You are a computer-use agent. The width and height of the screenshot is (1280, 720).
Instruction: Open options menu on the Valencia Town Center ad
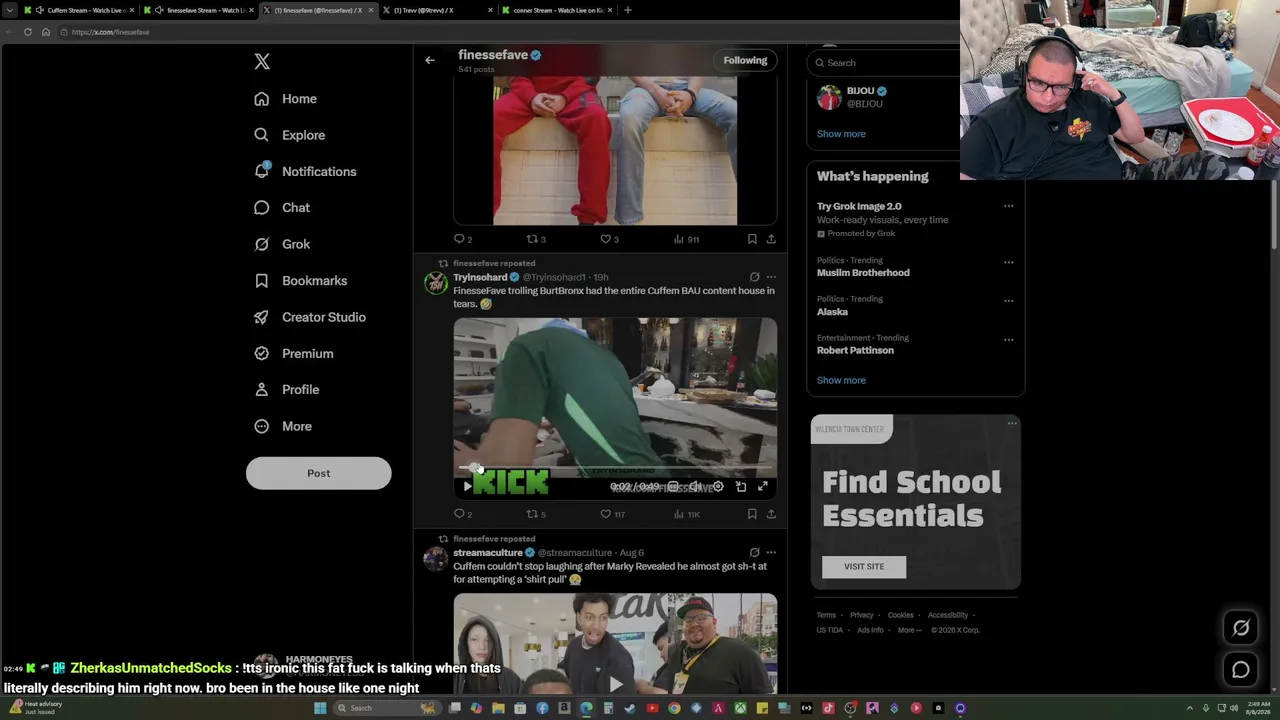pyautogui.click(x=1012, y=424)
